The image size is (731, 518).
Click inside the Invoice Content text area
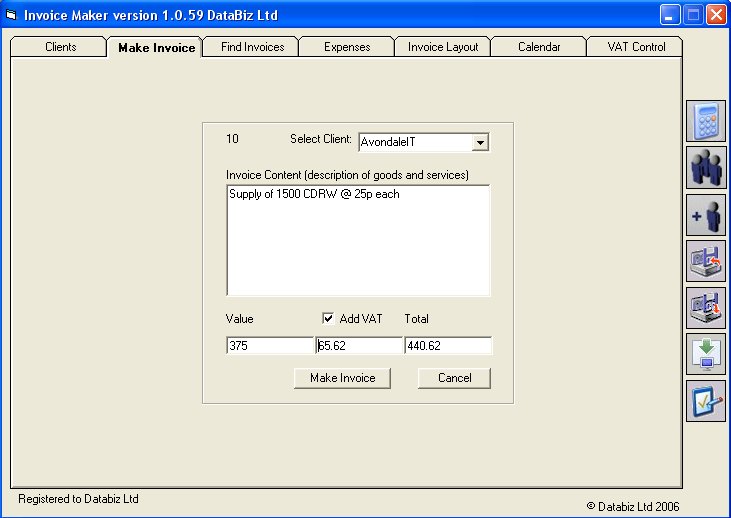(x=358, y=240)
